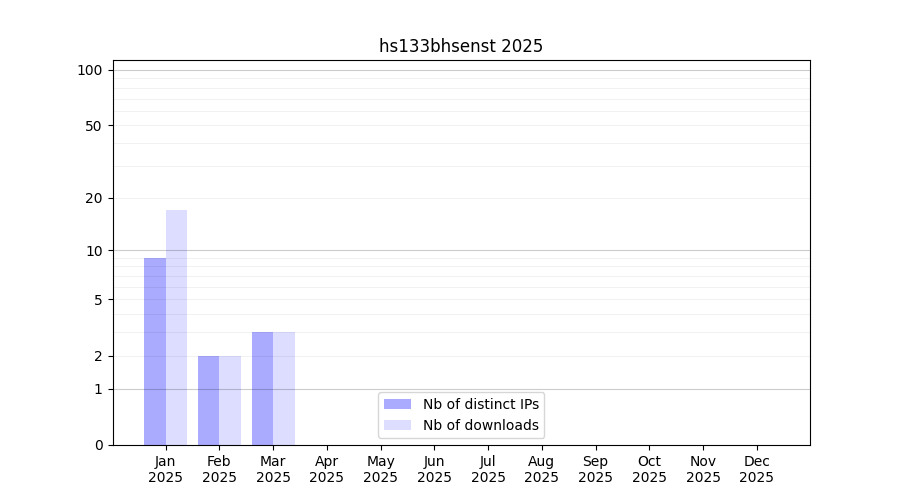The height and width of the screenshot is (500, 900).
Task: Select the 5 tick on the y-axis
Action: pyautogui.click(x=98, y=299)
